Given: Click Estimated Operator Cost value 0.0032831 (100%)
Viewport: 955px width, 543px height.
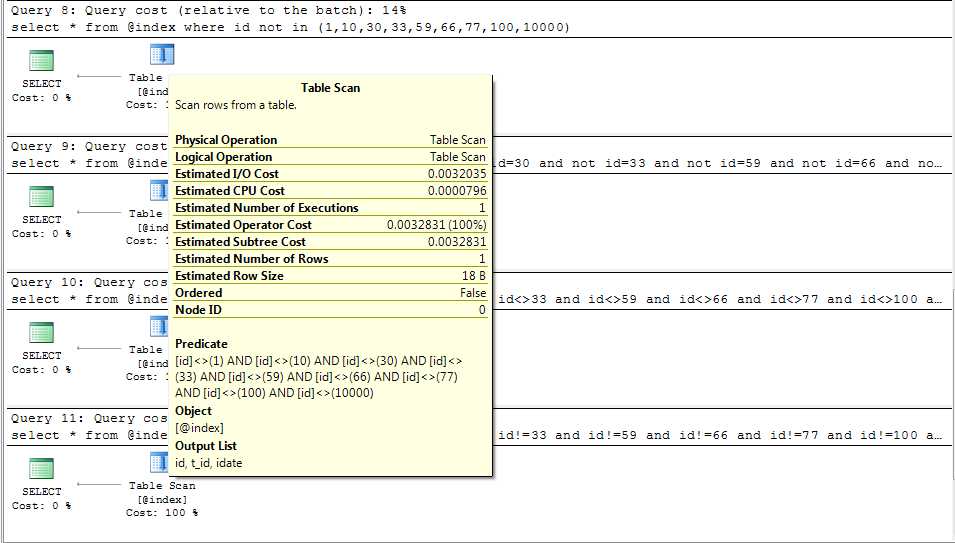Looking at the screenshot, I should 437,225.
